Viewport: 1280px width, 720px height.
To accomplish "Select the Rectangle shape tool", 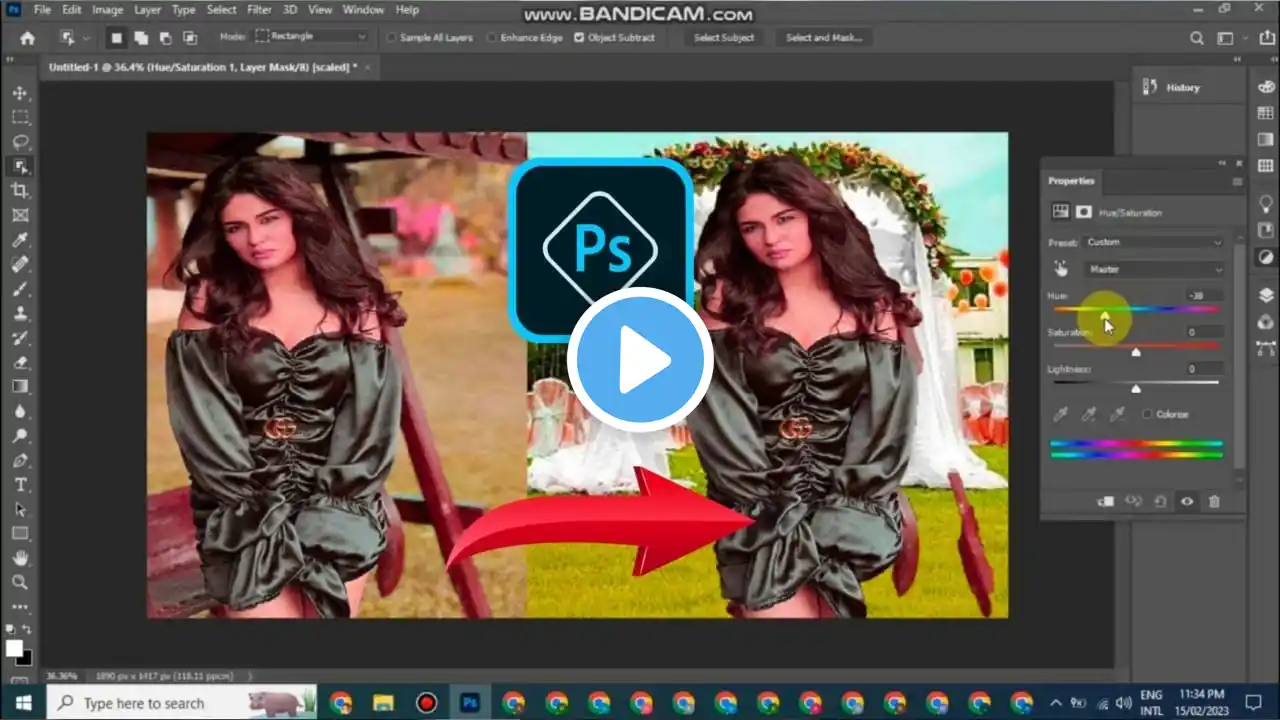I will pos(20,533).
